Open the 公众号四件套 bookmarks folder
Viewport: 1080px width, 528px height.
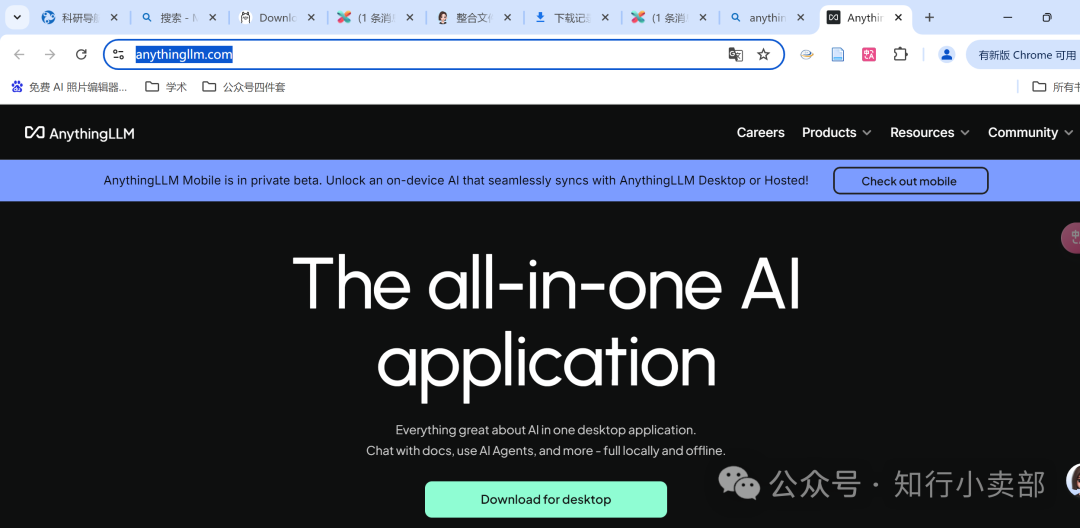tap(244, 87)
